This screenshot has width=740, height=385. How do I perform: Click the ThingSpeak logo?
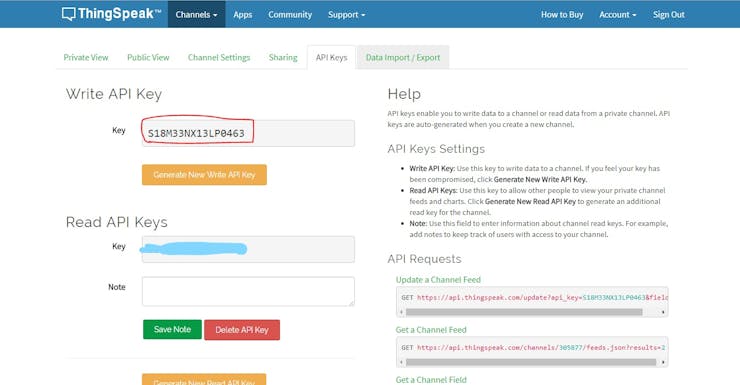tap(111, 14)
